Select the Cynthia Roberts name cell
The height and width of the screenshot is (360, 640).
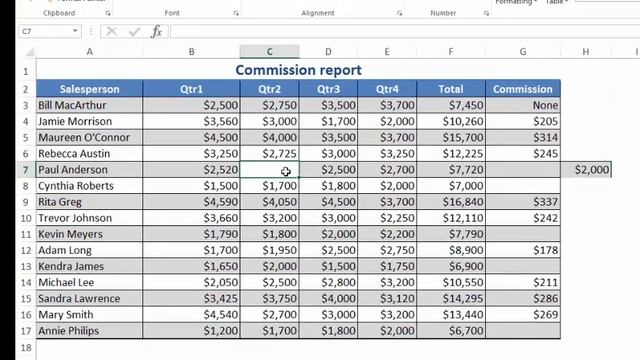(x=89, y=186)
